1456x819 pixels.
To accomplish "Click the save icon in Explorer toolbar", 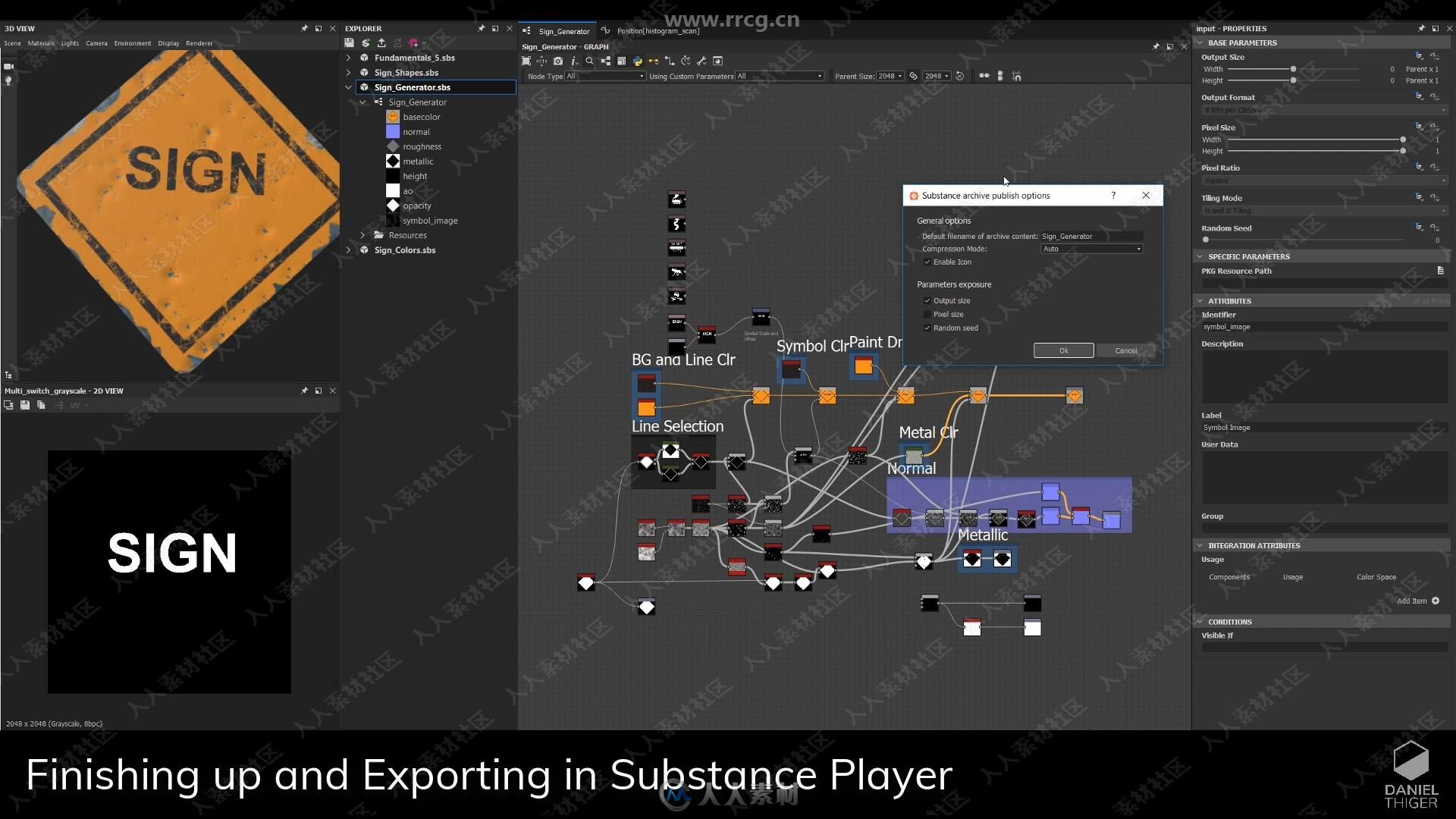I will pos(349,43).
